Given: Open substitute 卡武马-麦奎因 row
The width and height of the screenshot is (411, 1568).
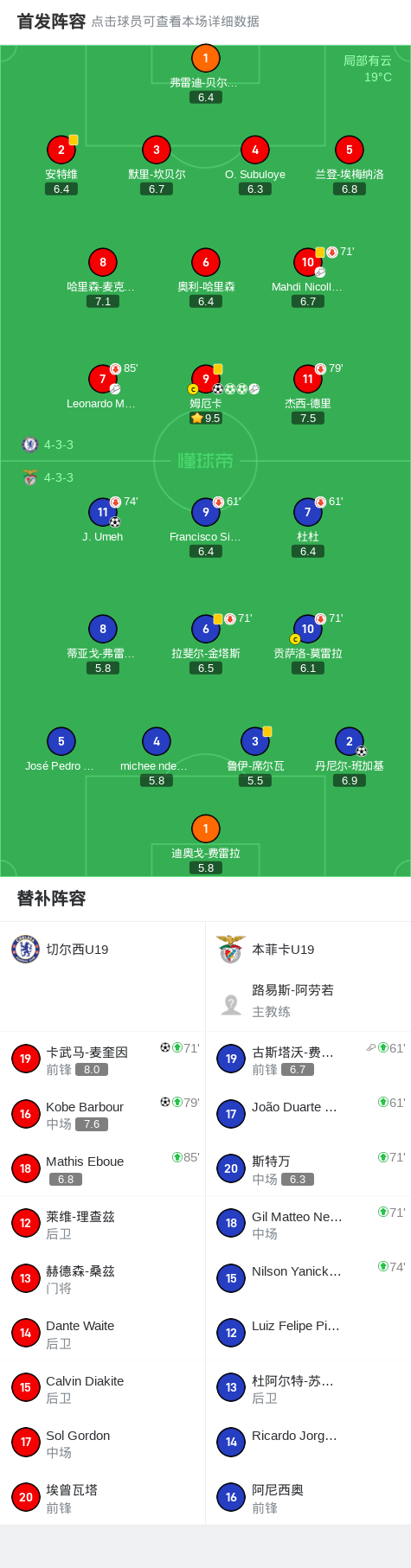Looking at the screenshot, I should click(x=103, y=1059).
